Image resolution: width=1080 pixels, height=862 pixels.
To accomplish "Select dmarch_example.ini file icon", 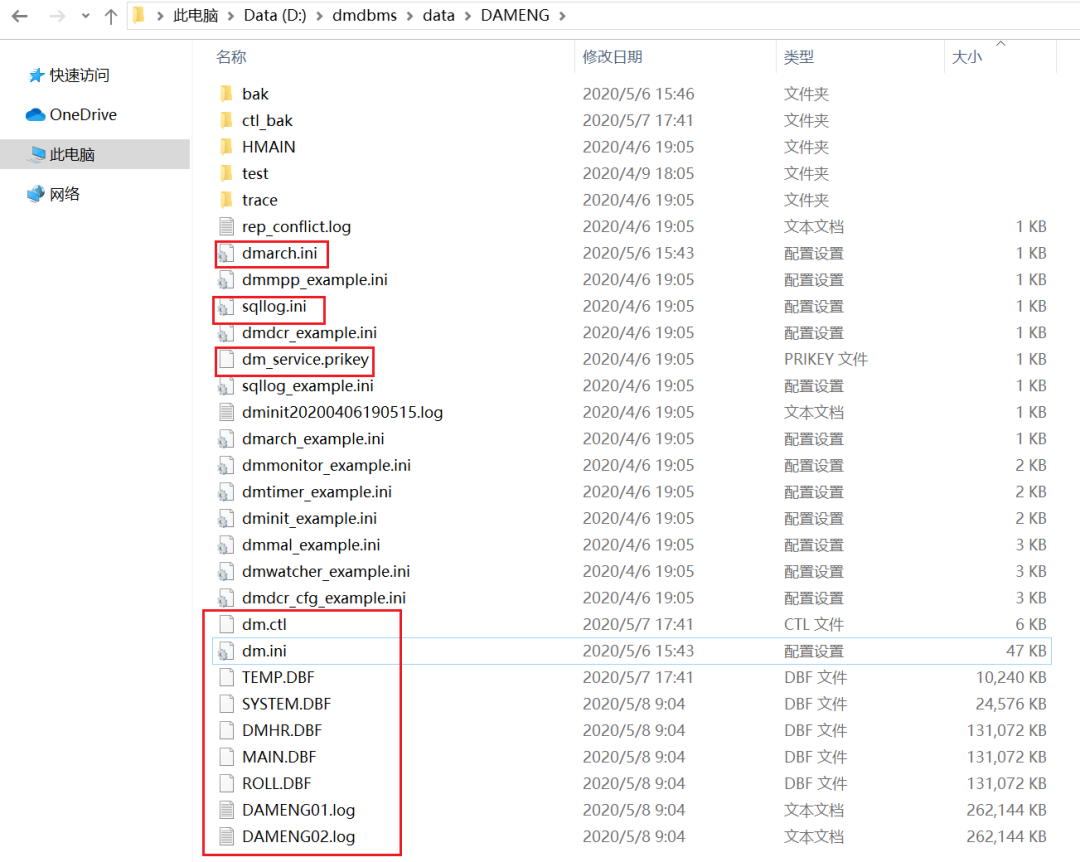I will point(226,439).
